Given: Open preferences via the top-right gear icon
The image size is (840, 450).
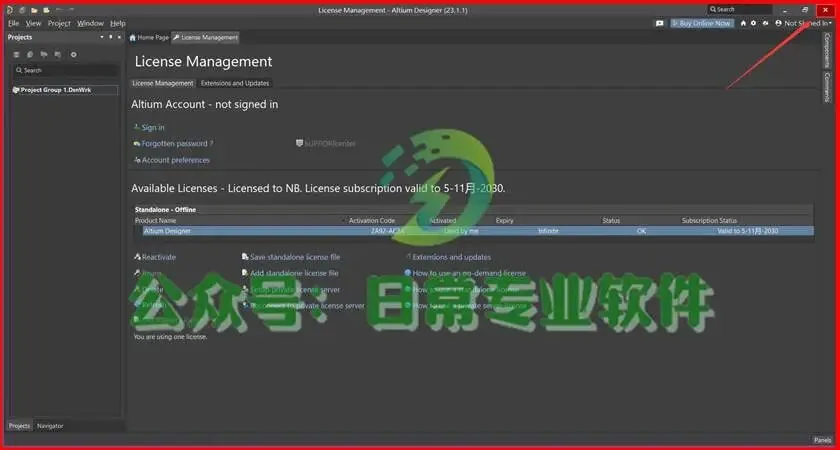Looking at the screenshot, I should click(x=753, y=24).
